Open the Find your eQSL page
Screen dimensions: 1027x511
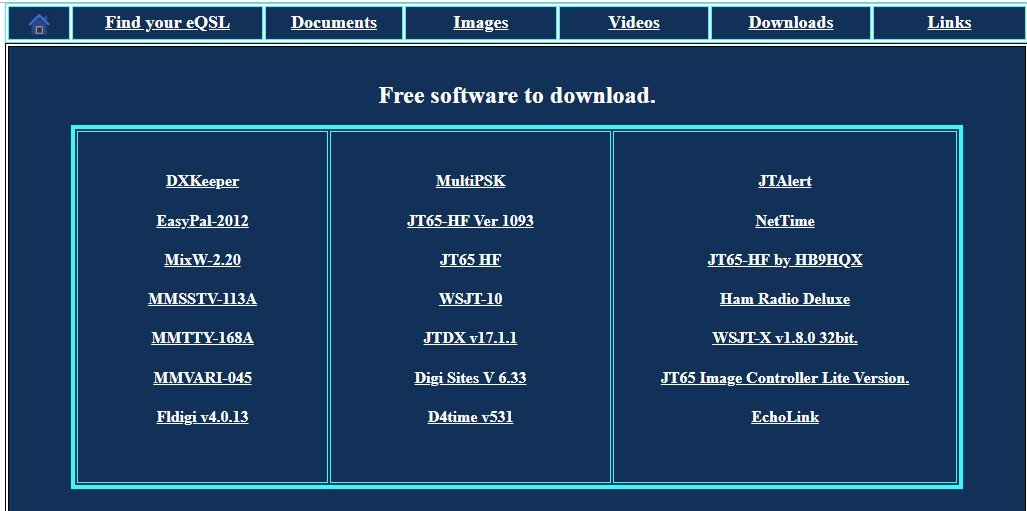pyautogui.click(x=167, y=23)
